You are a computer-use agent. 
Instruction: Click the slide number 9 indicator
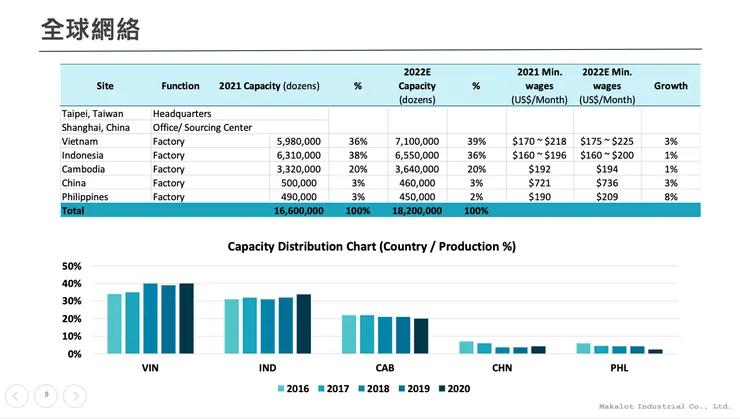pyautogui.click(x=46, y=395)
